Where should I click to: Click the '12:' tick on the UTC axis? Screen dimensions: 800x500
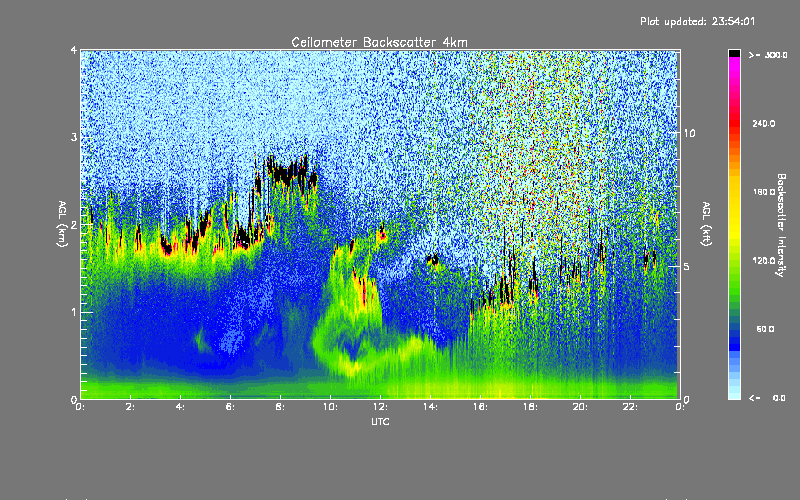click(380, 407)
